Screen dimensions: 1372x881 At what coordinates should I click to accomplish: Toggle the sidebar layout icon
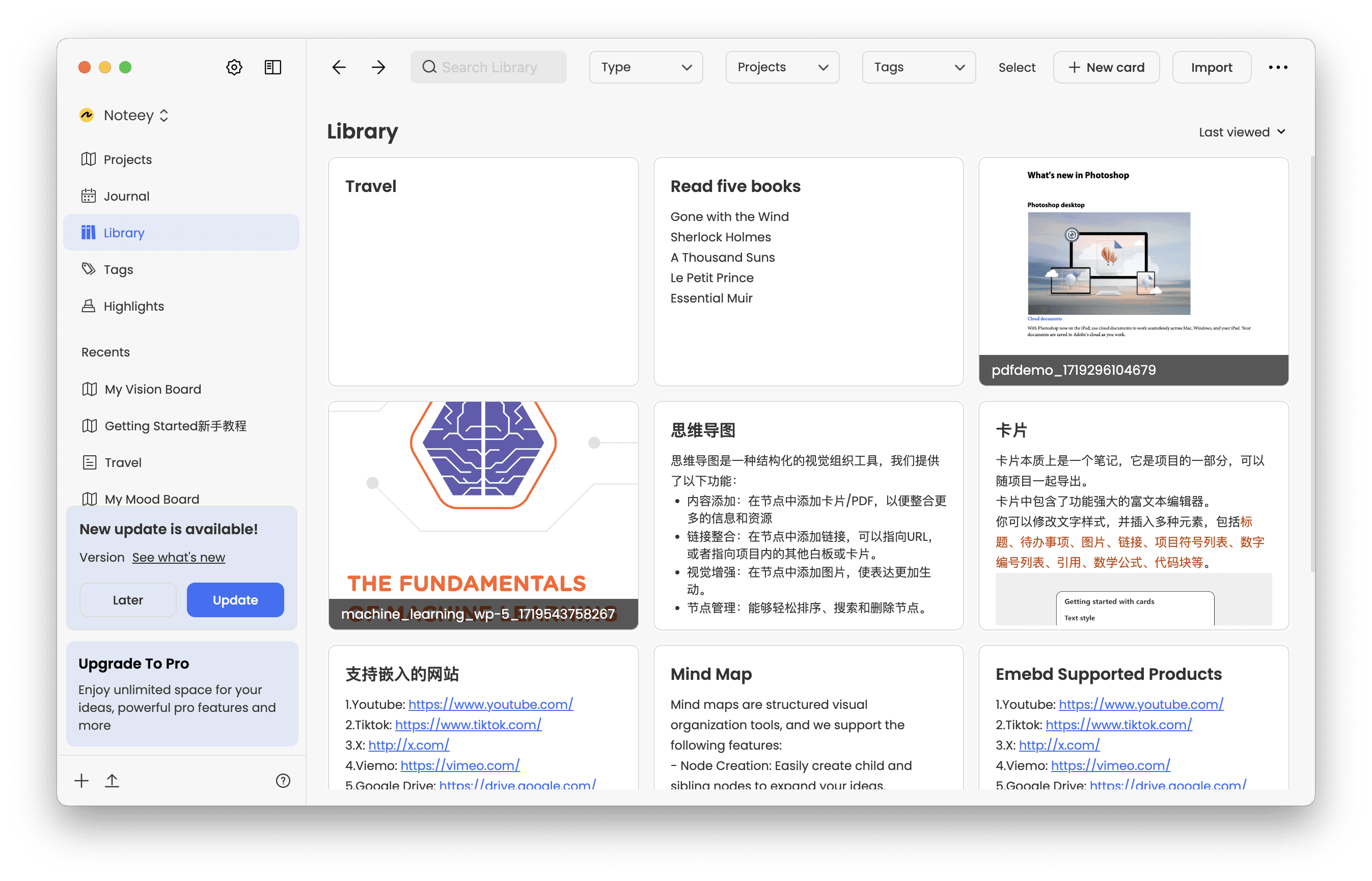coord(273,67)
